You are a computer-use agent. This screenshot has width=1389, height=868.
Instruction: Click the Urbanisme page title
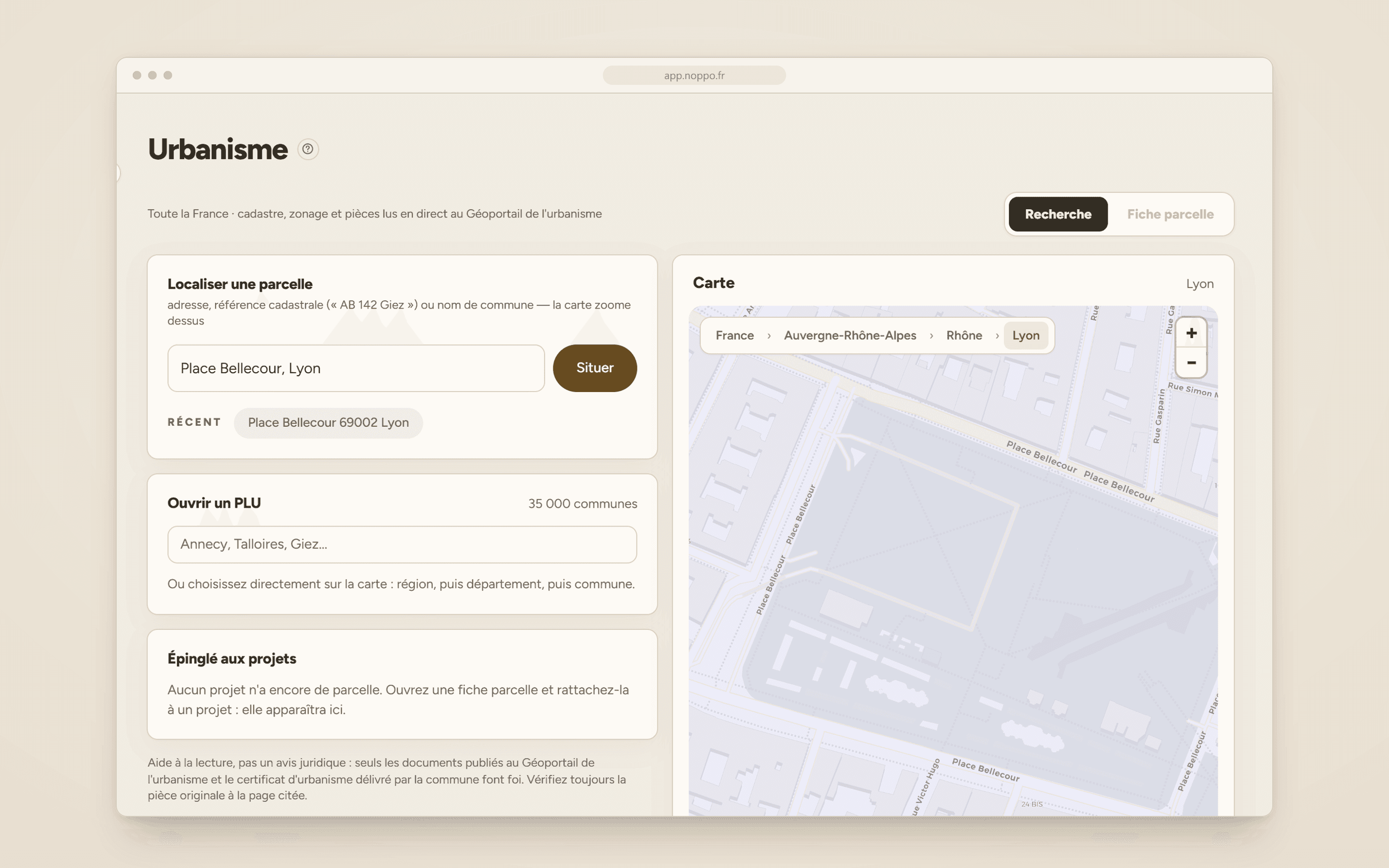(x=218, y=149)
